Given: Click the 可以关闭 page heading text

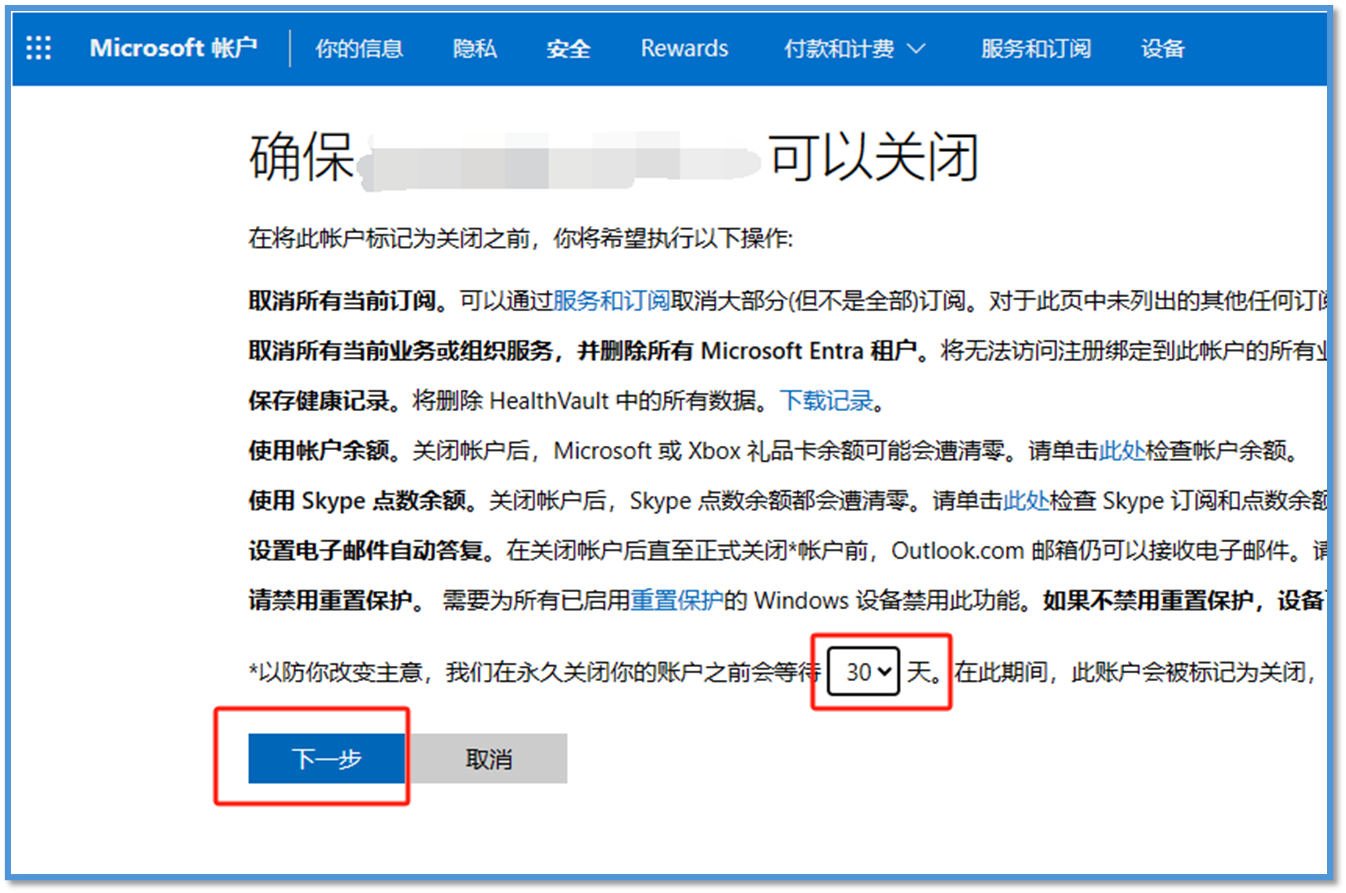Looking at the screenshot, I should coord(872,157).
